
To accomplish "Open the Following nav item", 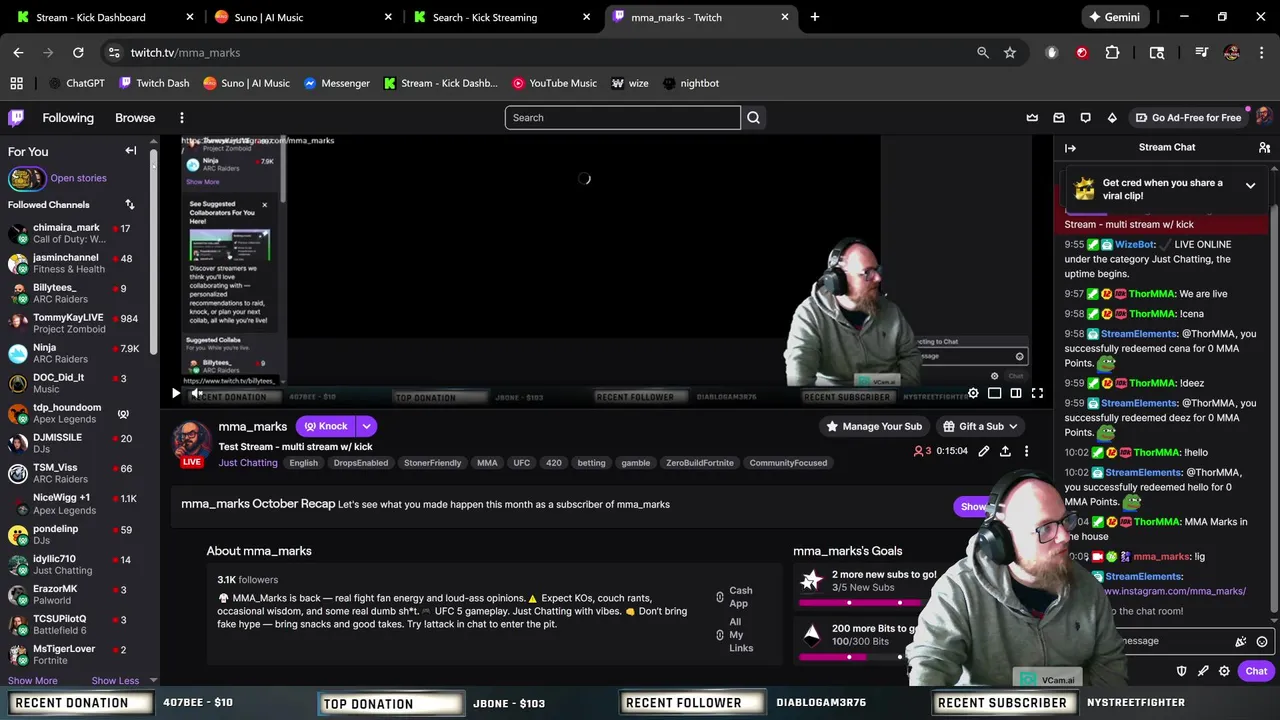I will [x=68, y=118].
